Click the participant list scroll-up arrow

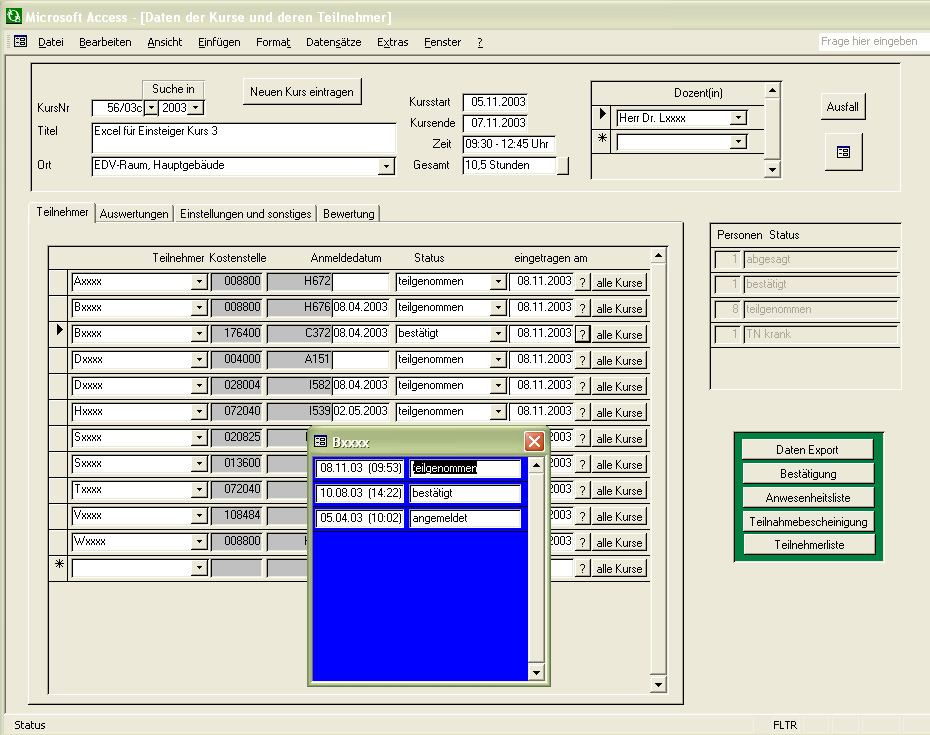click(x=658, y=256)
